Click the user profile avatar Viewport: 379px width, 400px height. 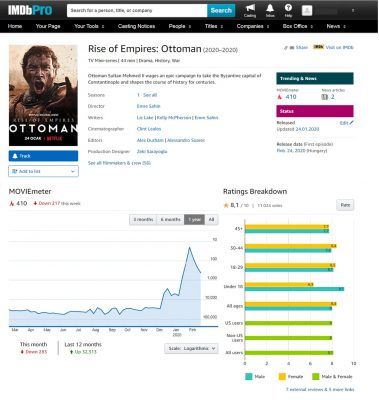(307, 10)
